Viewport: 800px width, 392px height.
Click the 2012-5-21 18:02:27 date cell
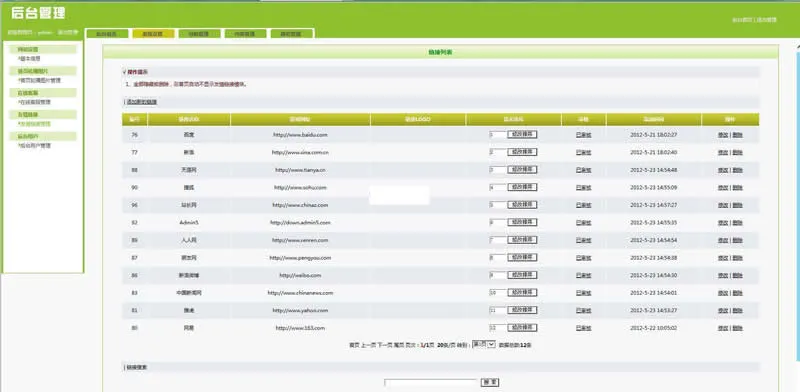click(654, 135)
